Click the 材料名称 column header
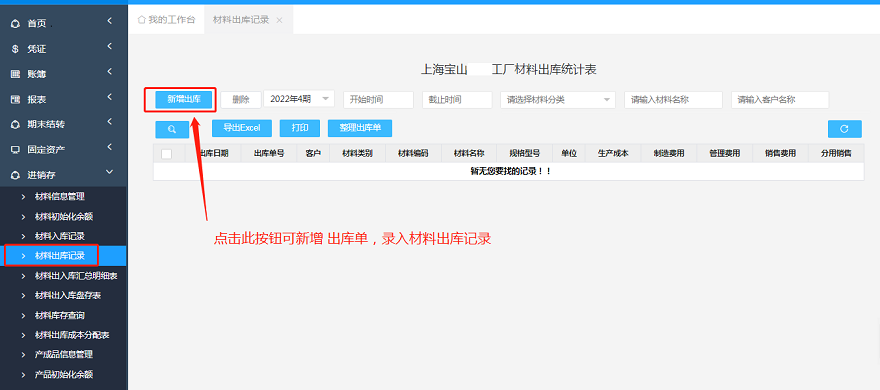This screenshot has height=390, width=880. [469, 153]
